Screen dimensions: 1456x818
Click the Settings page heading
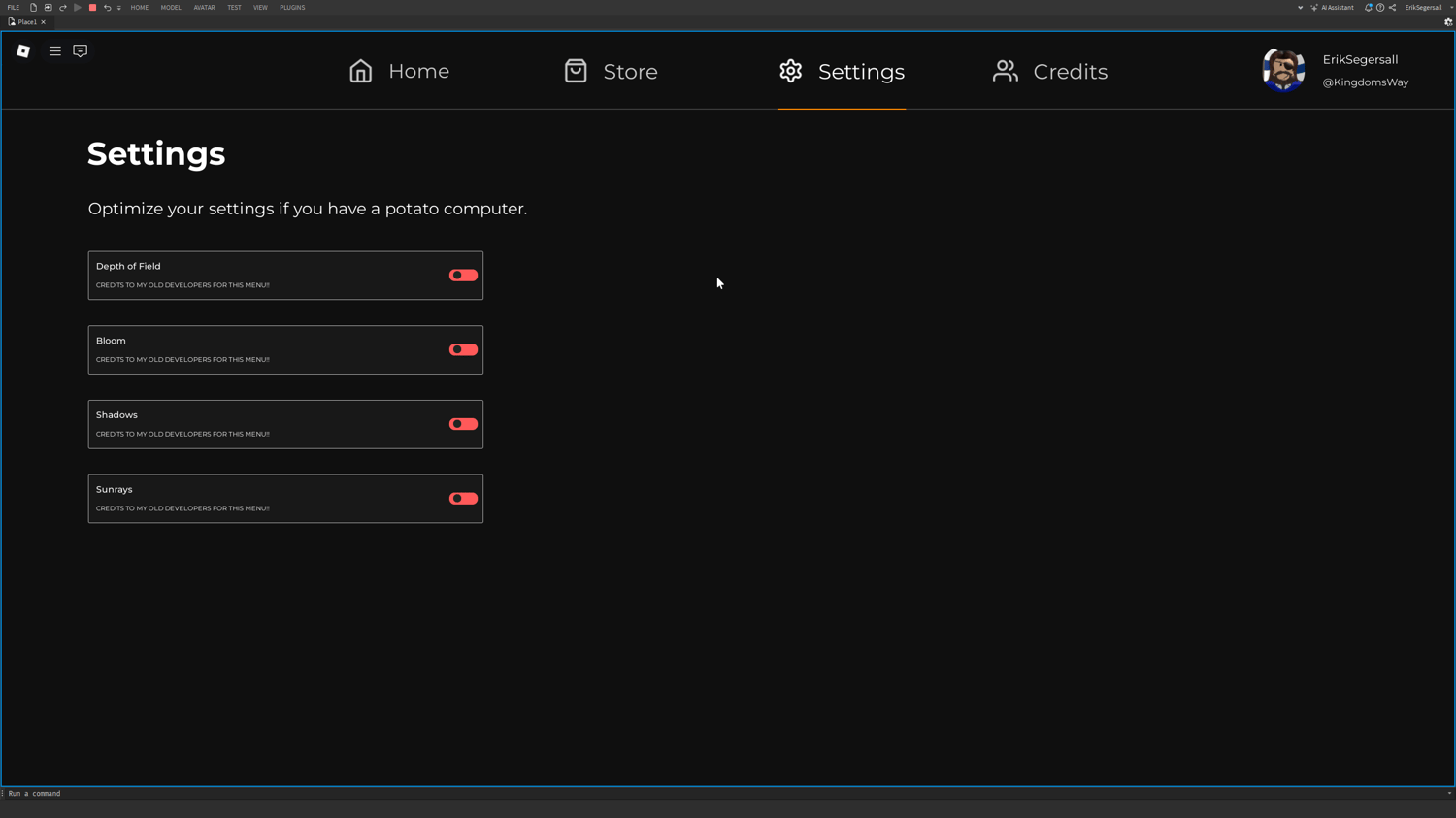tap(156, 154)
